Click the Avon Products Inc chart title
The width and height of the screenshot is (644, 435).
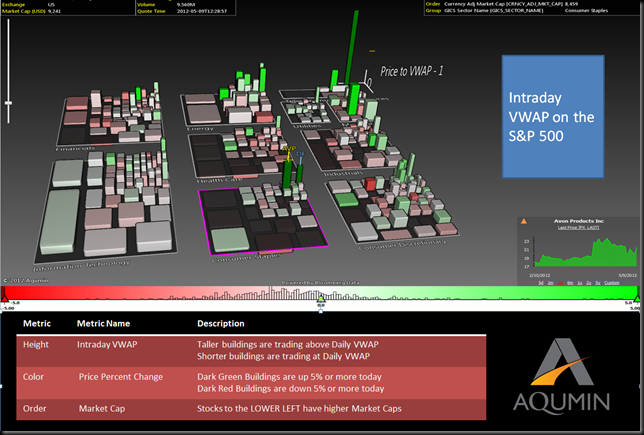pos(579,221)
